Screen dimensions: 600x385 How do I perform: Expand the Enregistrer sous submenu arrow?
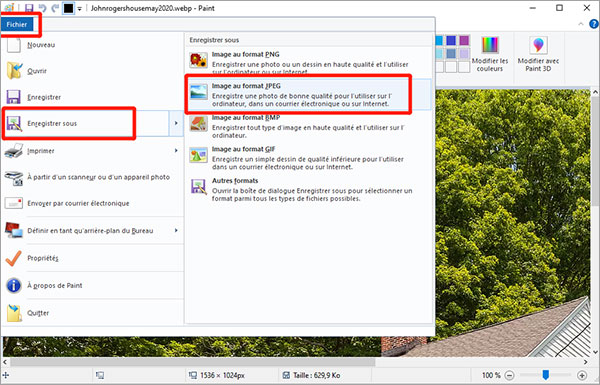[x=176, y=123]
